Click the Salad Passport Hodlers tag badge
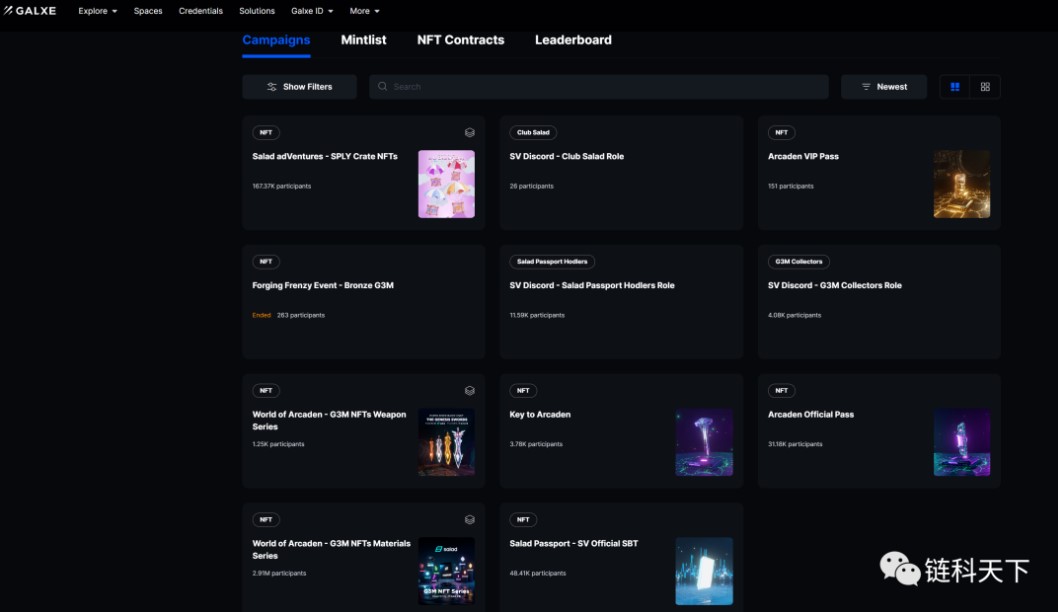The width and height of the screenshot is (1058, 612). 552,262
